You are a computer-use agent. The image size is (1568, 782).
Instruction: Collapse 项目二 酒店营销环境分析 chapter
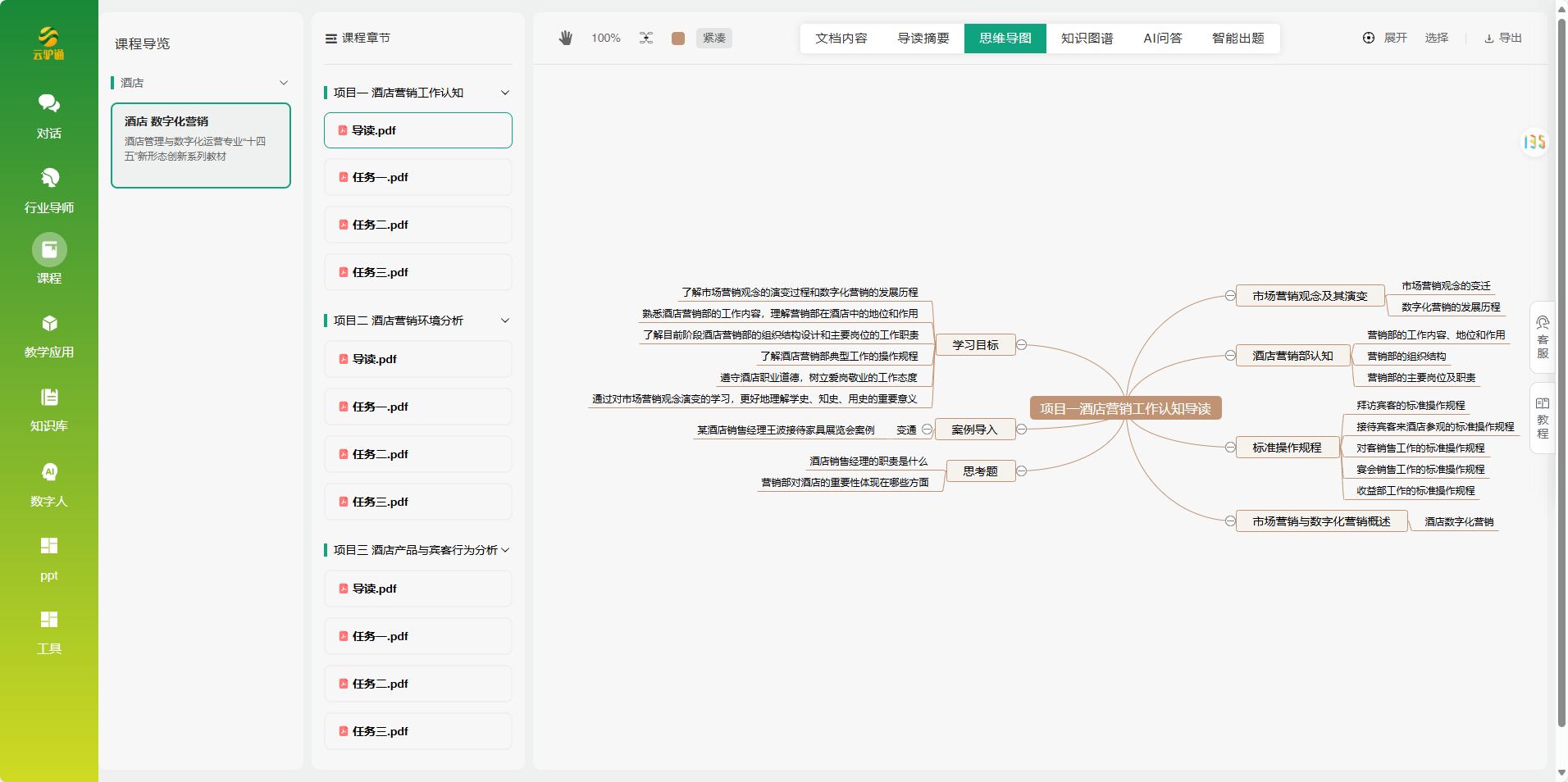pos(505,321)
